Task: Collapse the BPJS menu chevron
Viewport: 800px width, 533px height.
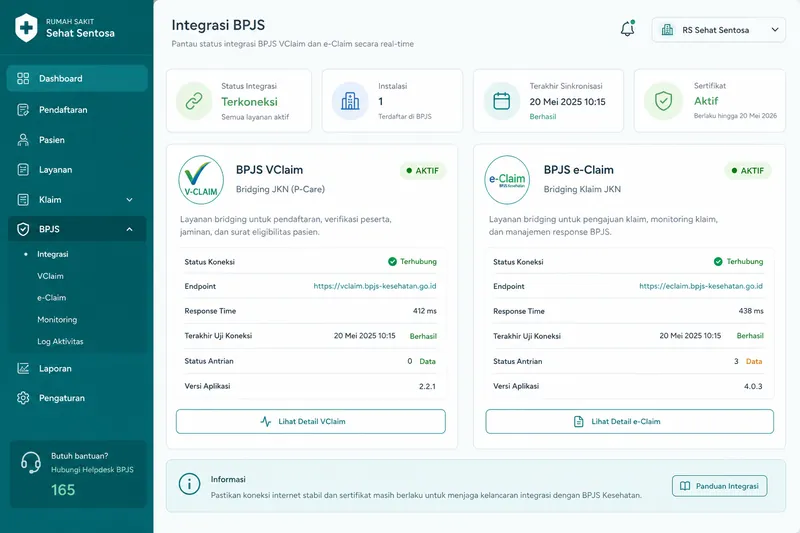Action: coord(130,230)
